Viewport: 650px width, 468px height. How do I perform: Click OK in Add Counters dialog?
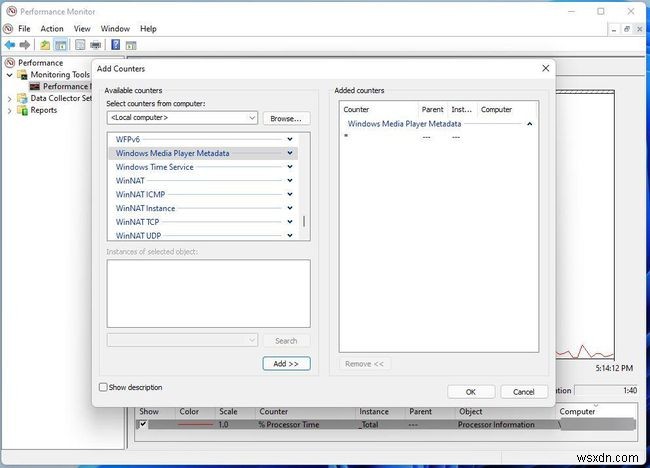coord(471,392)
